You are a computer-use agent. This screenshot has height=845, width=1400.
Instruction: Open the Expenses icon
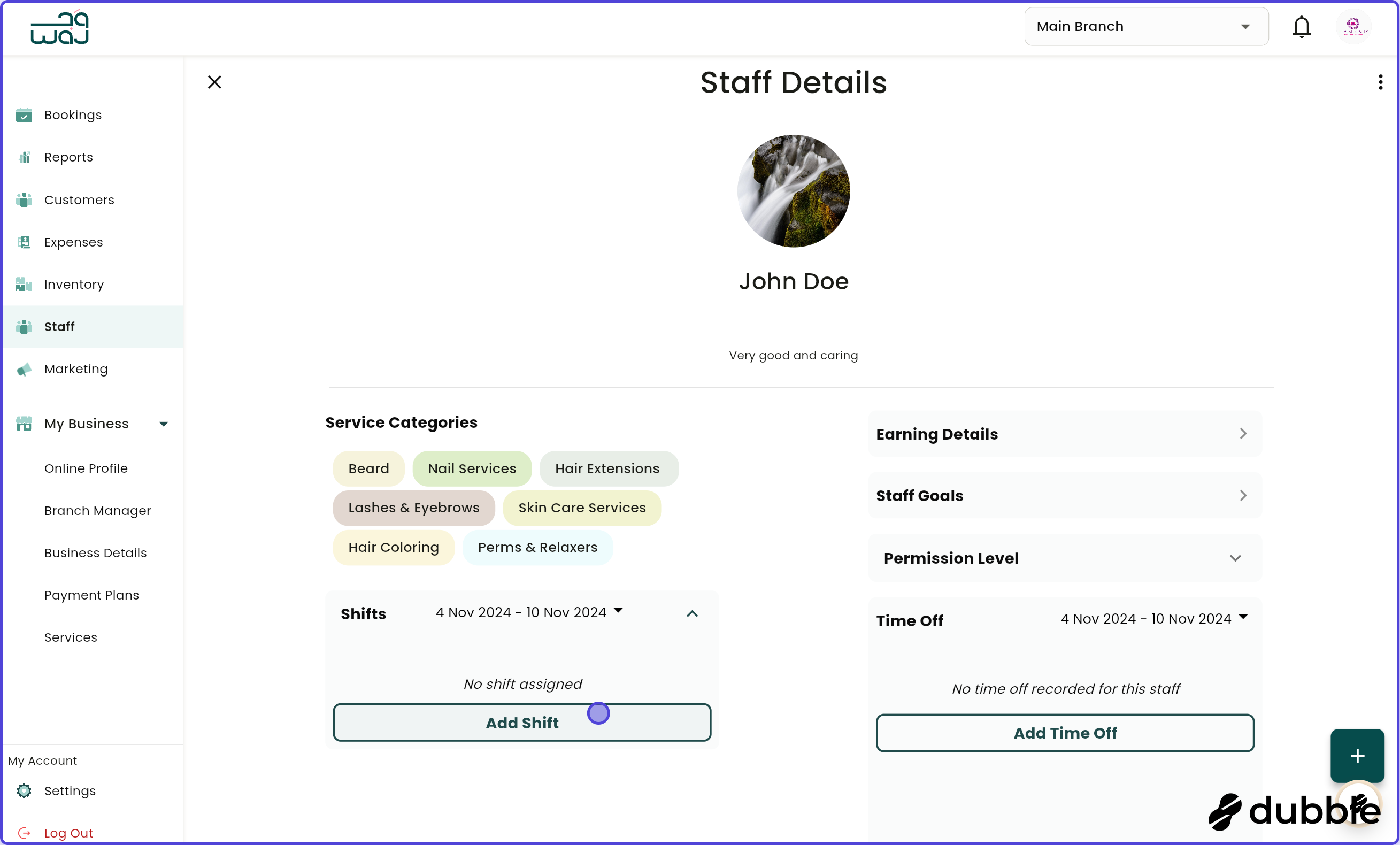[24, 242]
